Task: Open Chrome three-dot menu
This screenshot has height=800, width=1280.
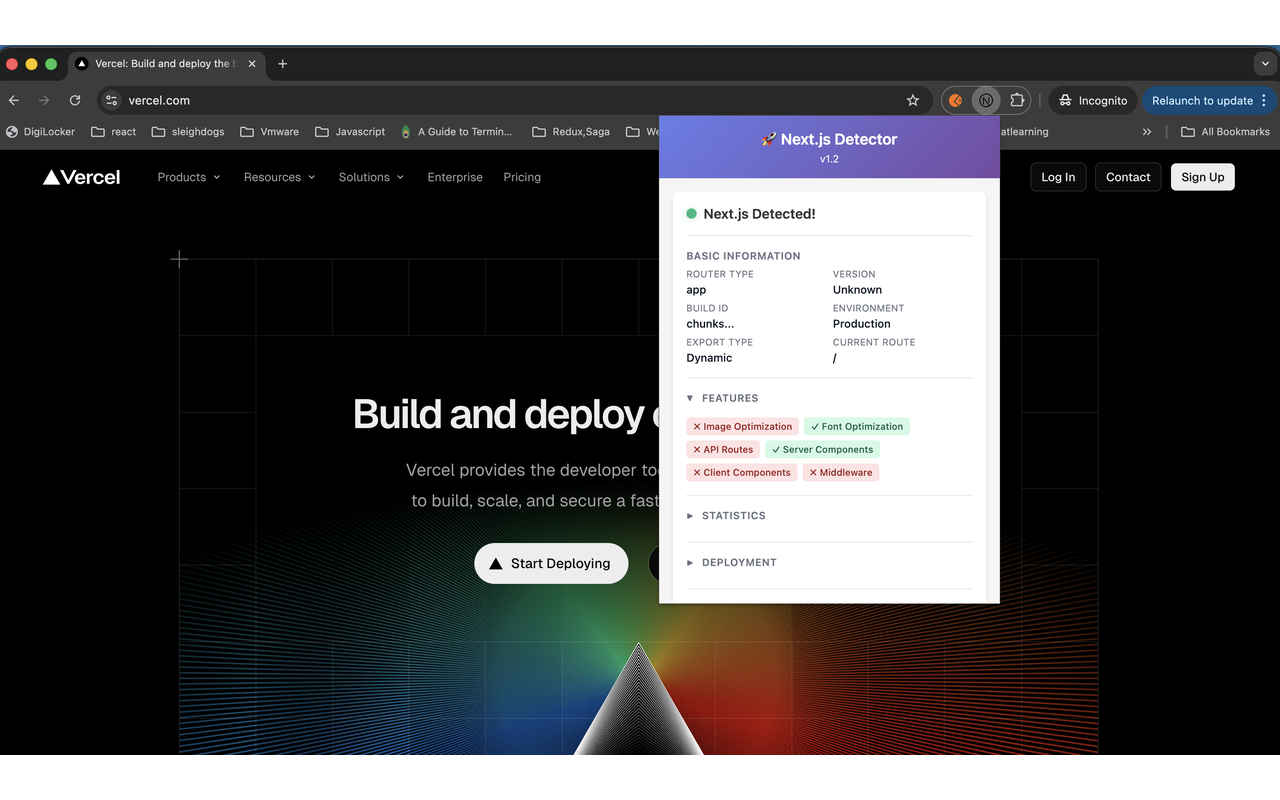Action: [1264, 100]
